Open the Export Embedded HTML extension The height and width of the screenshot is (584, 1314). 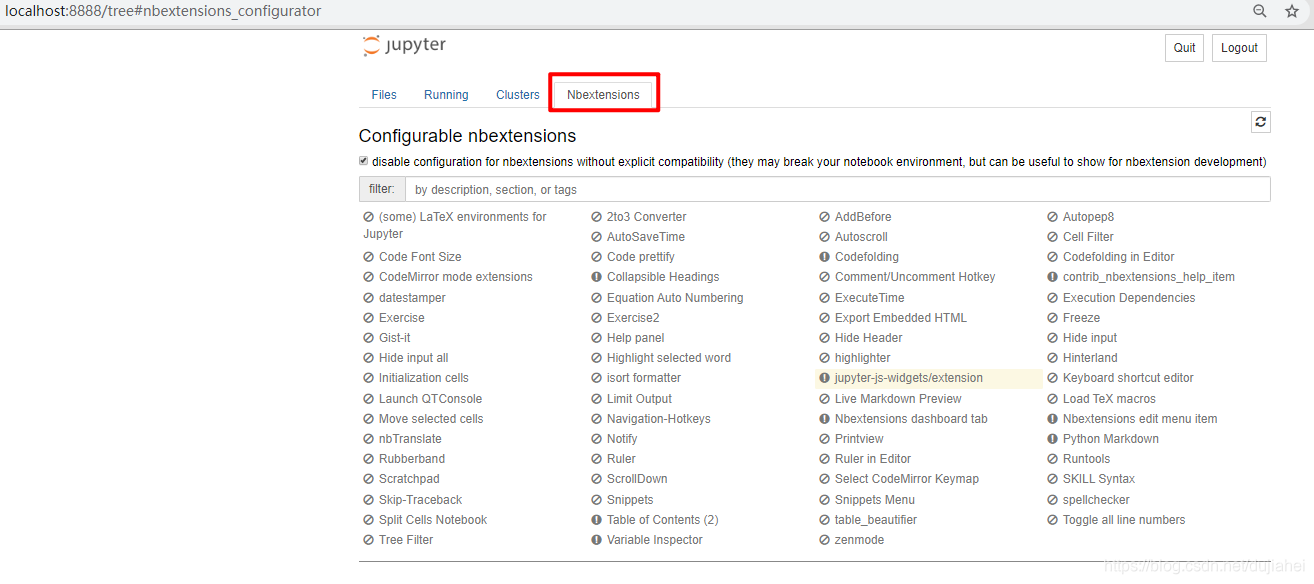pyautogui.click(x=901, y=318)
